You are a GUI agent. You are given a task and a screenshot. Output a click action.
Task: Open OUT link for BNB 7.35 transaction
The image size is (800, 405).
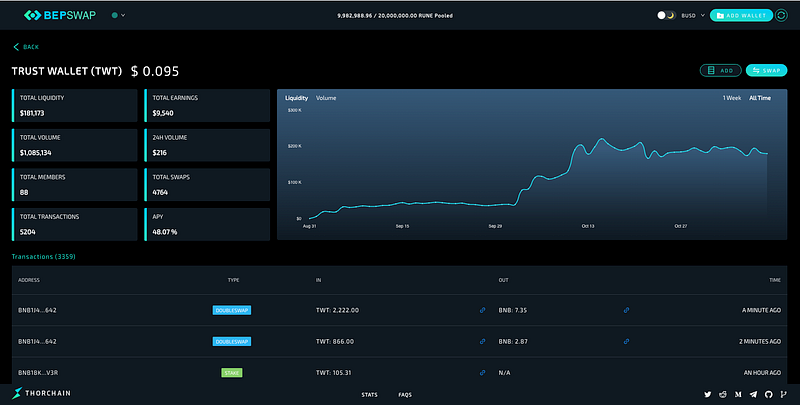(x=626, y=310)
